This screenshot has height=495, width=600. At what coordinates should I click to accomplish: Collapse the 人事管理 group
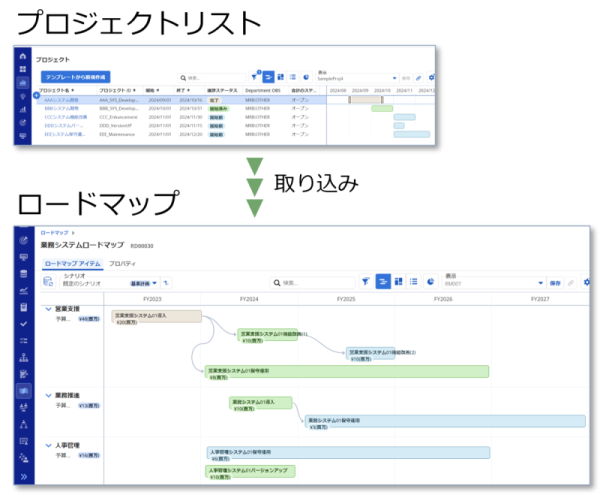(x=48, y=445)
